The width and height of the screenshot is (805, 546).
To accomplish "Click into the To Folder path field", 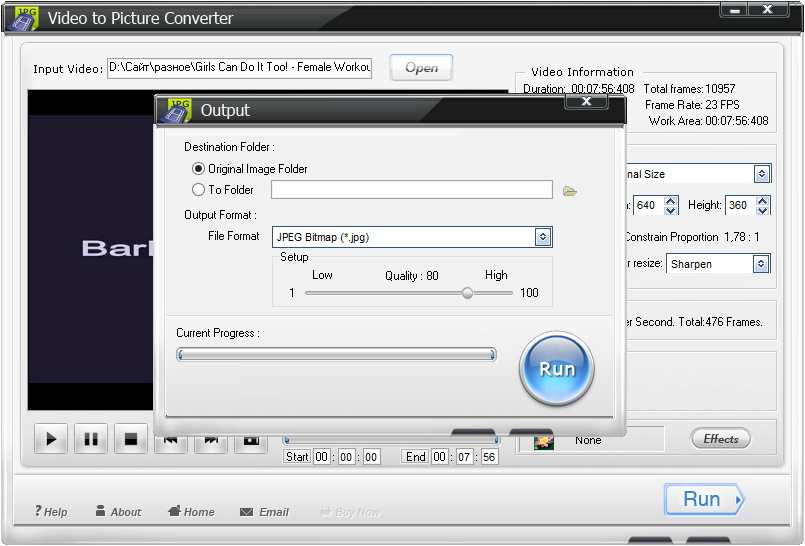I will pos(411,190).
